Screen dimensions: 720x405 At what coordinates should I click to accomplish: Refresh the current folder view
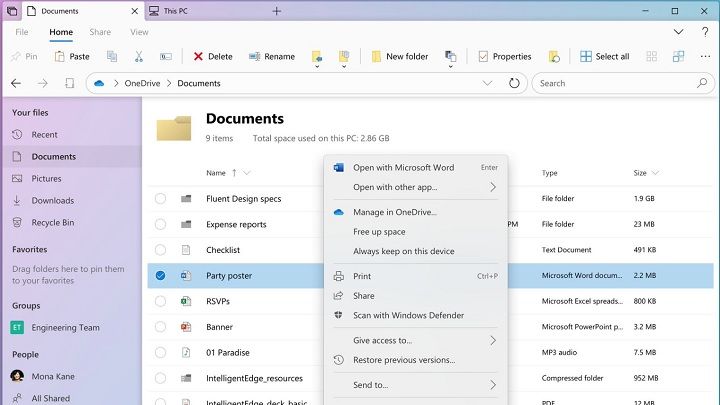(x=514, y=84)
